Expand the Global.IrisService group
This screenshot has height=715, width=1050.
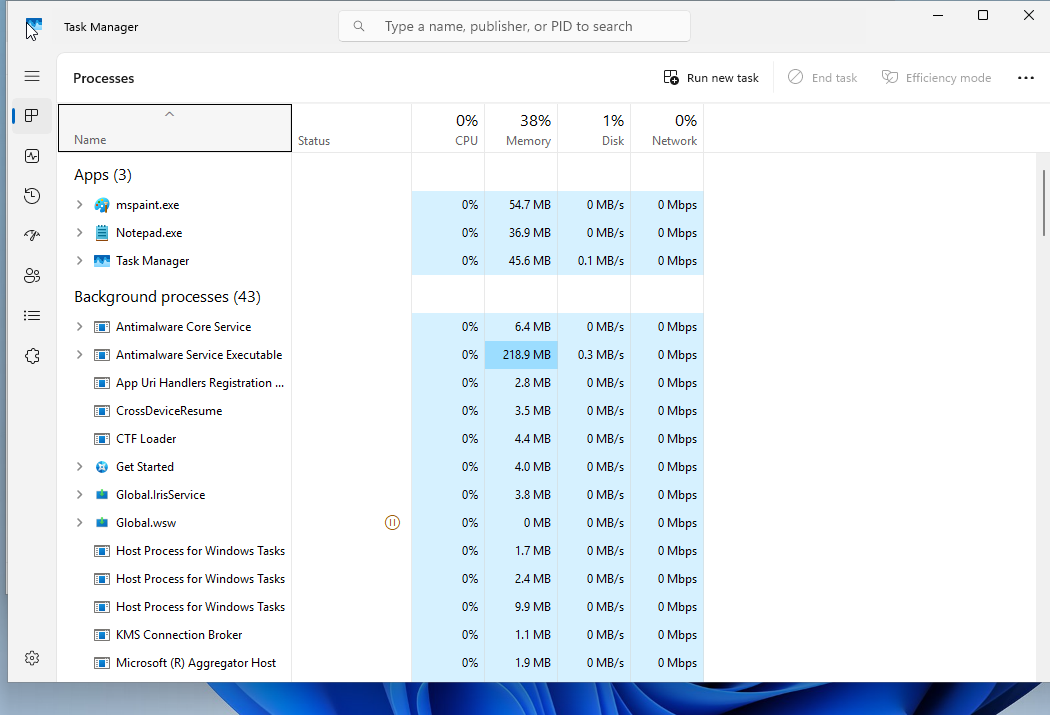click(79, 495)
